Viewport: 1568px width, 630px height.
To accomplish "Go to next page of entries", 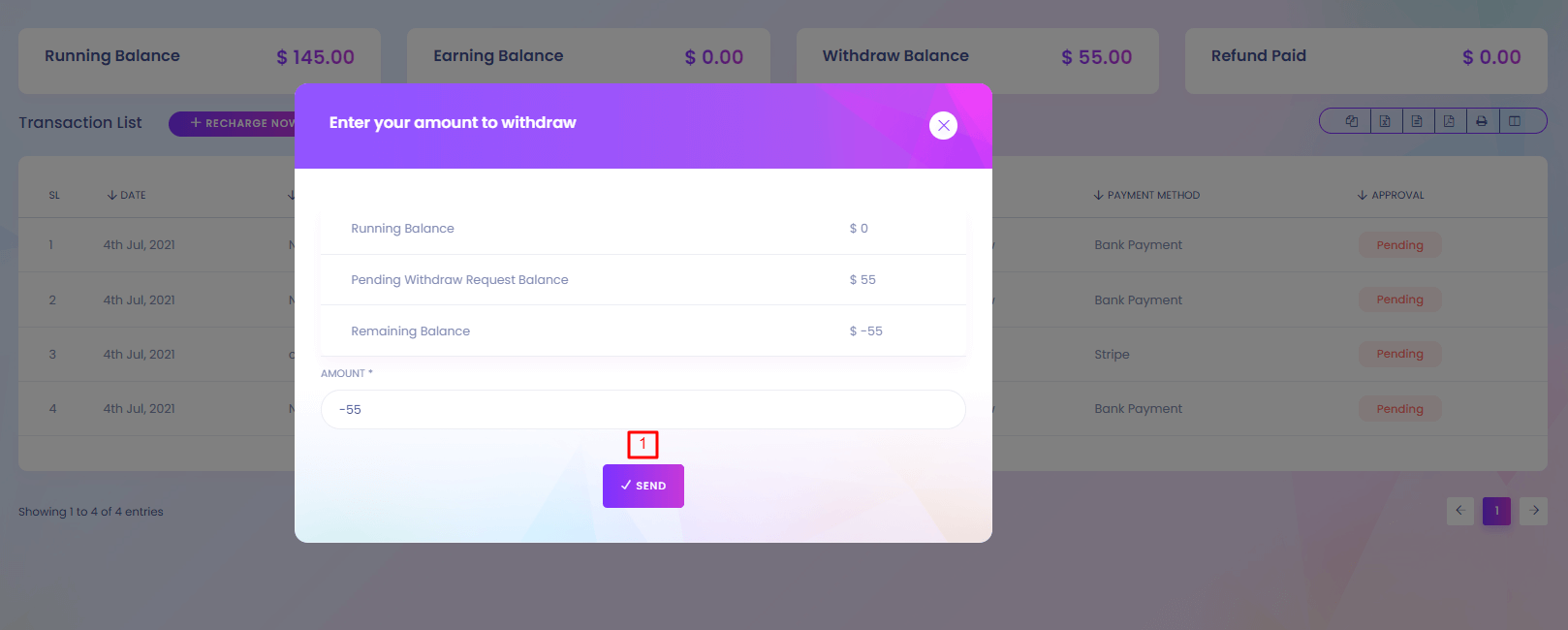I will tap(1534, 511).
